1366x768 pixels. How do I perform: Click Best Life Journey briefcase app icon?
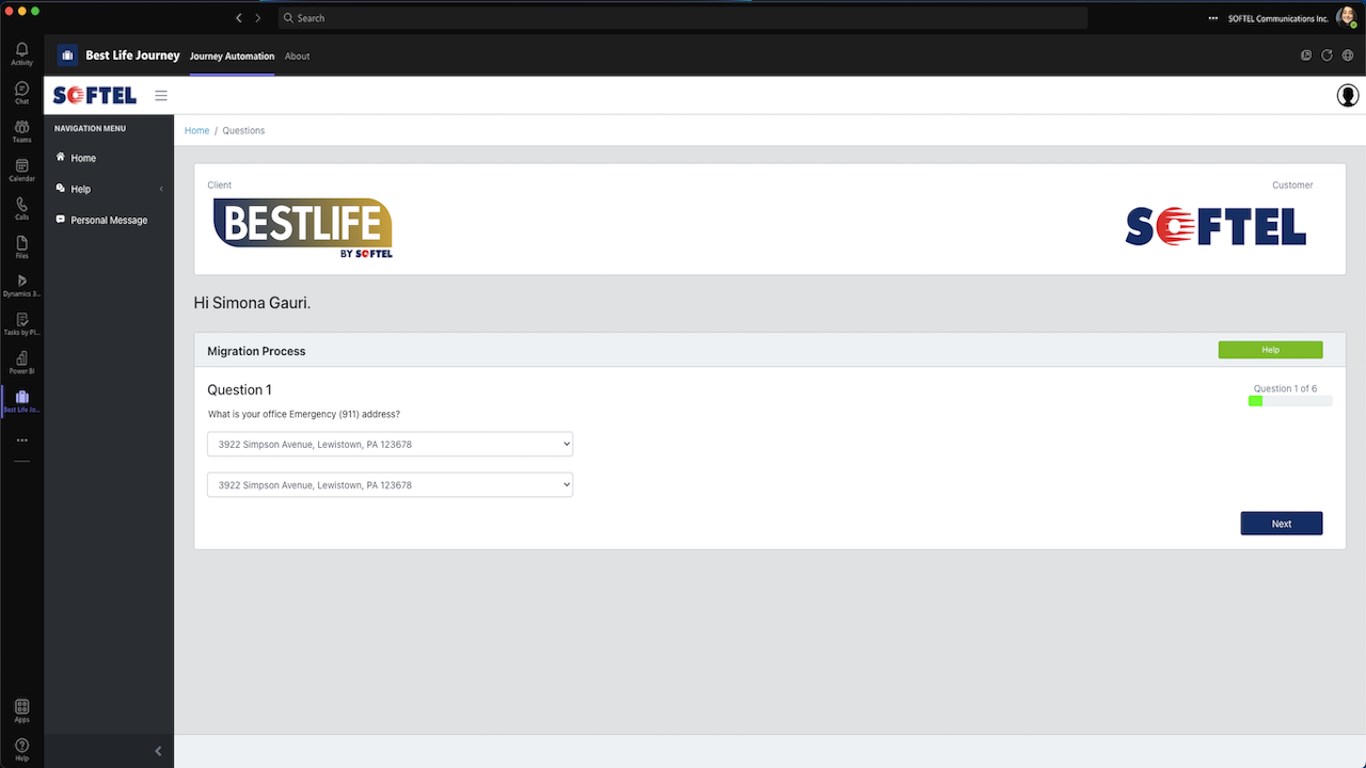[x=67, y=55]
